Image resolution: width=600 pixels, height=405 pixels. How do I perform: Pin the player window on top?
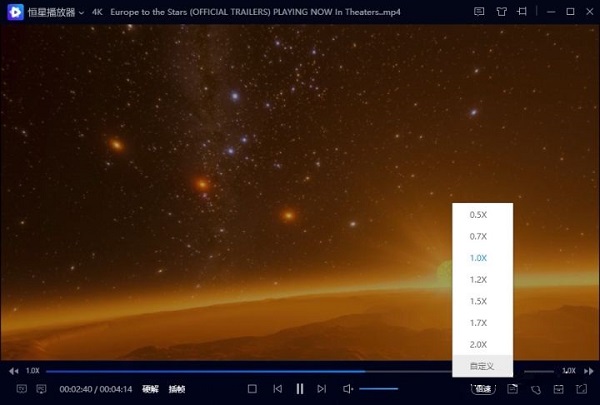coord(523,12)
